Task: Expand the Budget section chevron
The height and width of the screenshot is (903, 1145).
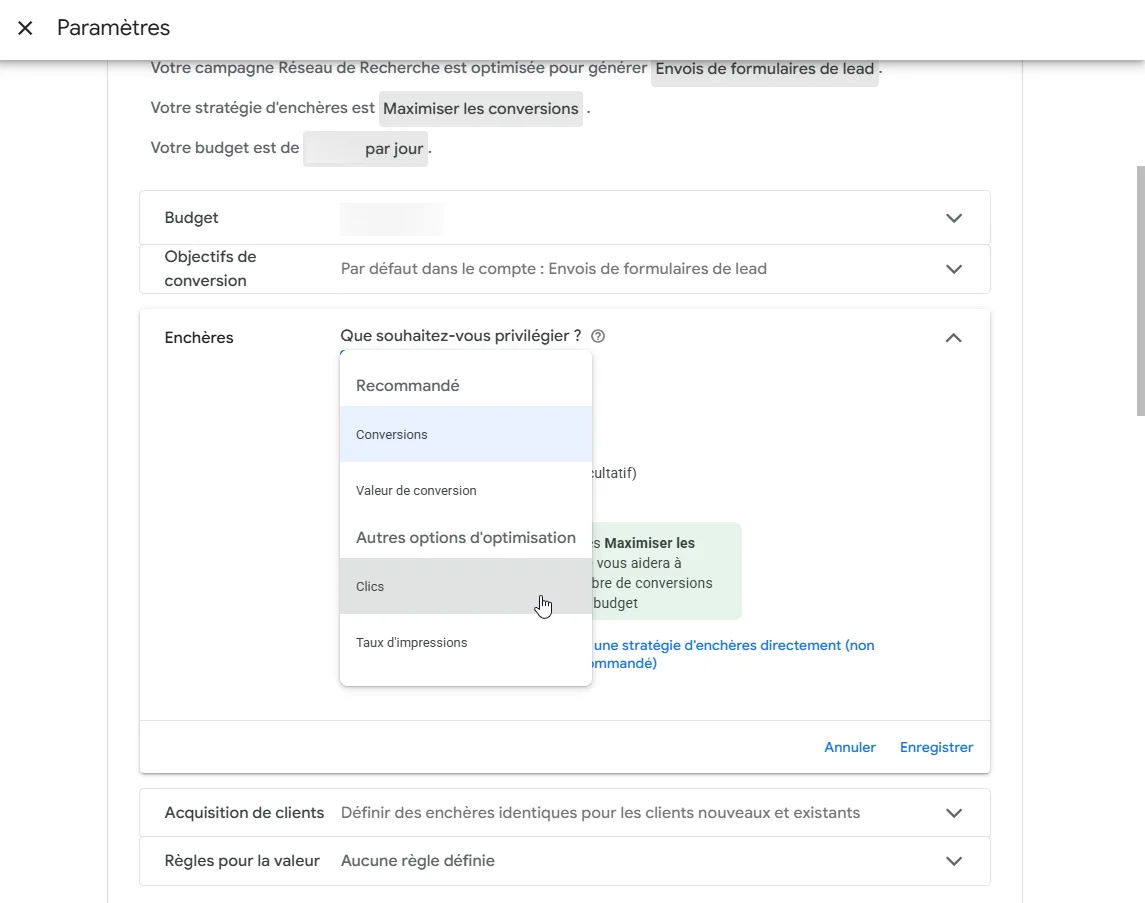Action: pos(953,218)
